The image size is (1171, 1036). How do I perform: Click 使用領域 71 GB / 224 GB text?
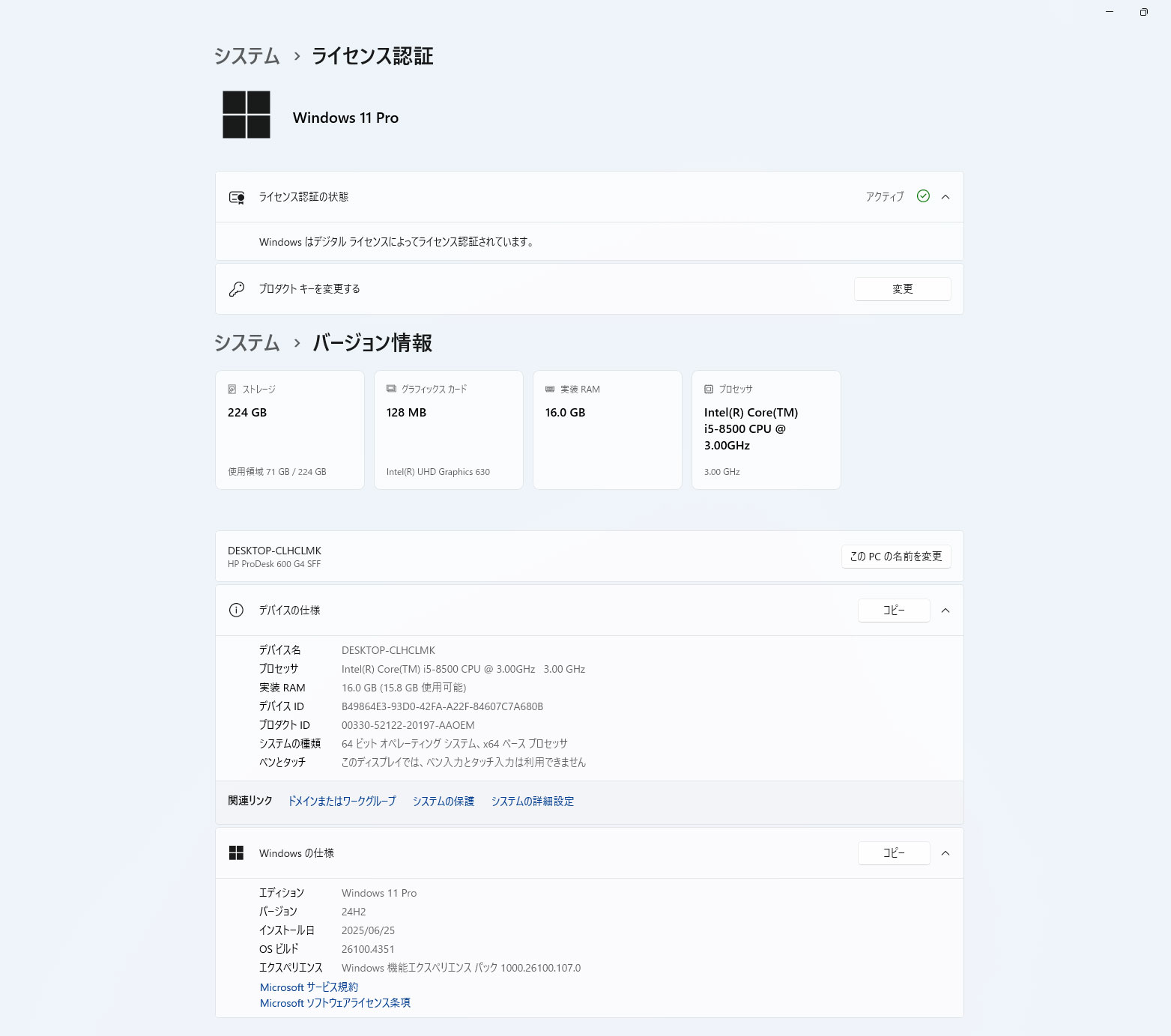pyautogui.click(x=277, y=472)
